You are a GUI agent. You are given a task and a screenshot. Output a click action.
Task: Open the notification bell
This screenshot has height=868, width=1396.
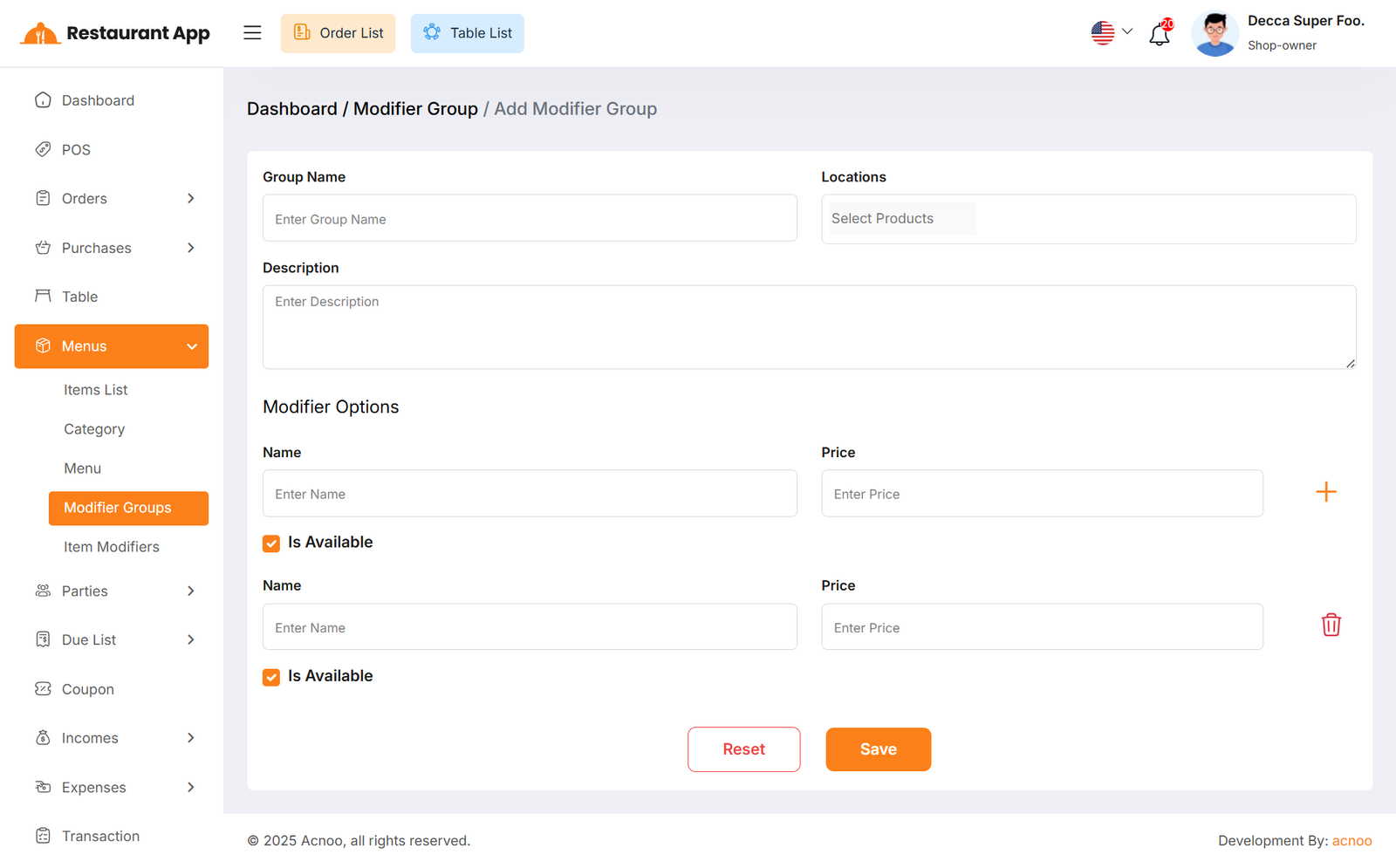[x=1159, y=35]
